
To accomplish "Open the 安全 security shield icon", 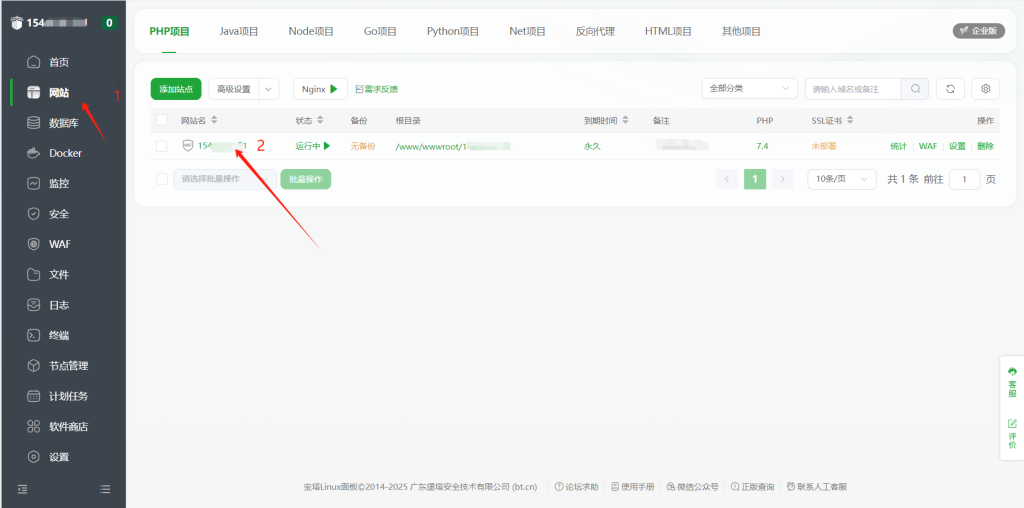I will tap(33, 214).
